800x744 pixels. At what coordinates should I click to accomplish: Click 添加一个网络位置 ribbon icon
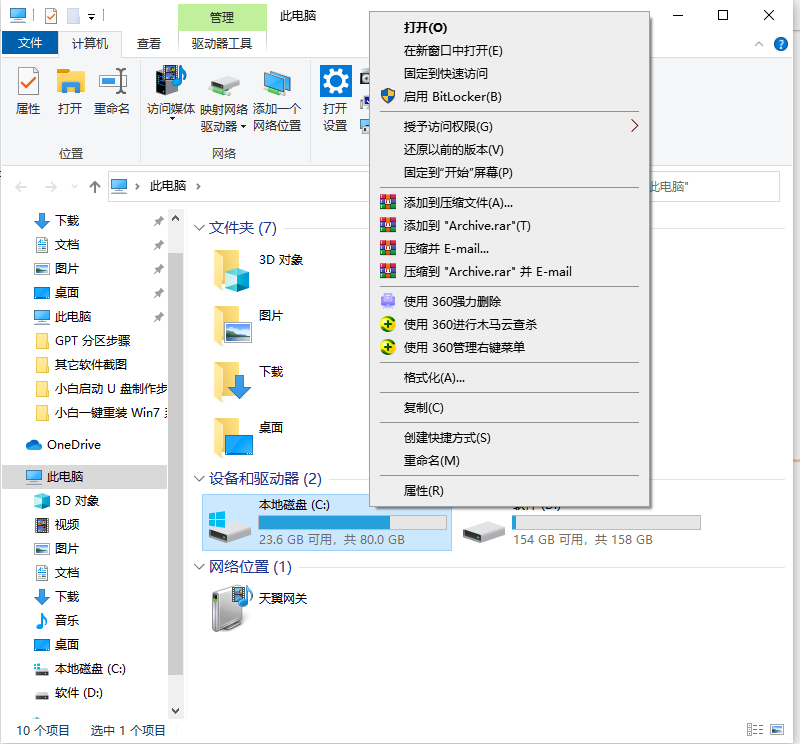point(277,82)
